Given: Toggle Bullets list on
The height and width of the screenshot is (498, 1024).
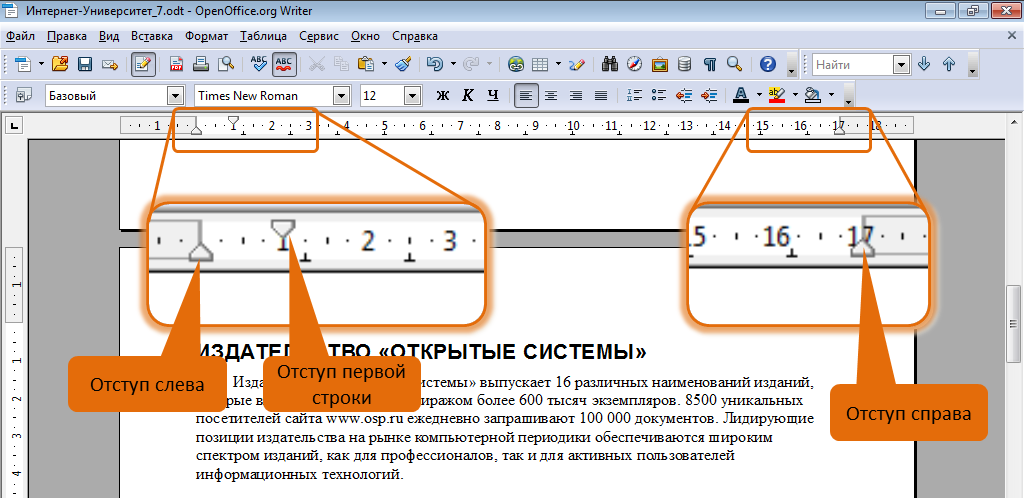Looking at the screenshot, I should pos(659,96).
